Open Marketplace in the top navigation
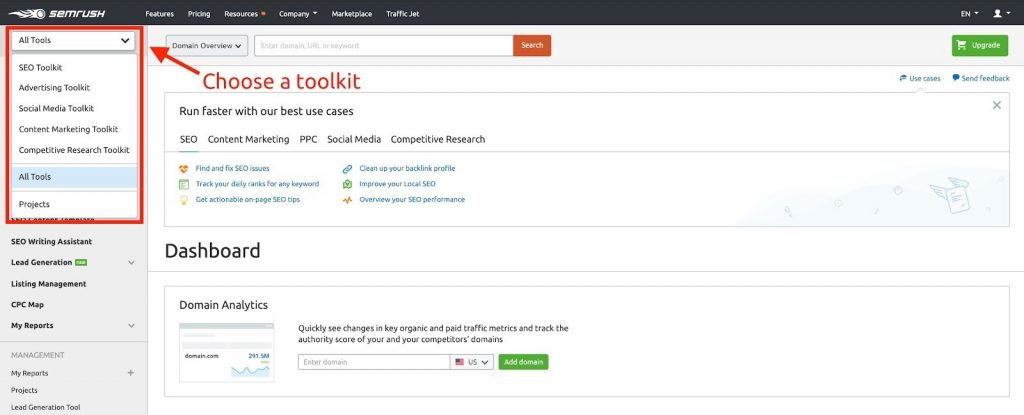Screen dimensions: 1024x415 point(351,13)
